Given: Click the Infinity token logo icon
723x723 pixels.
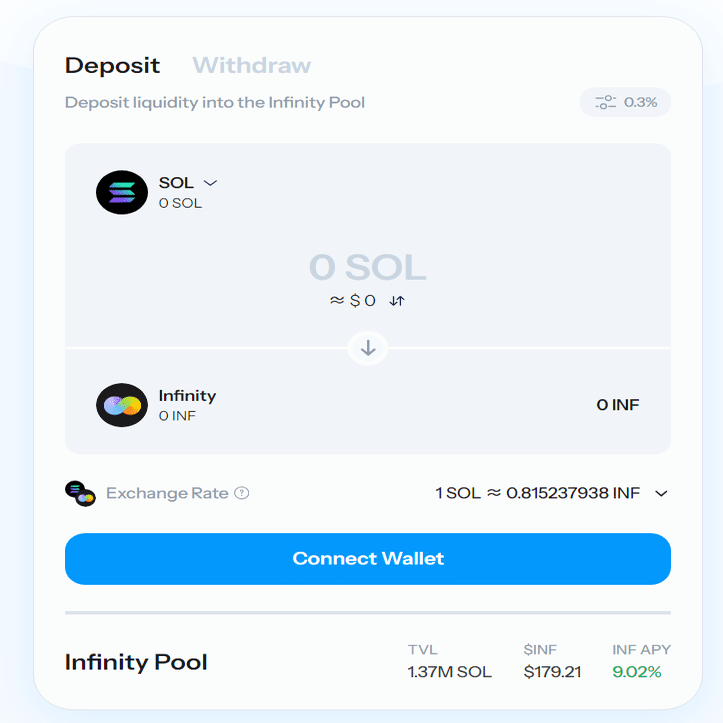Looking at the screenshot, I should (122, 405).
